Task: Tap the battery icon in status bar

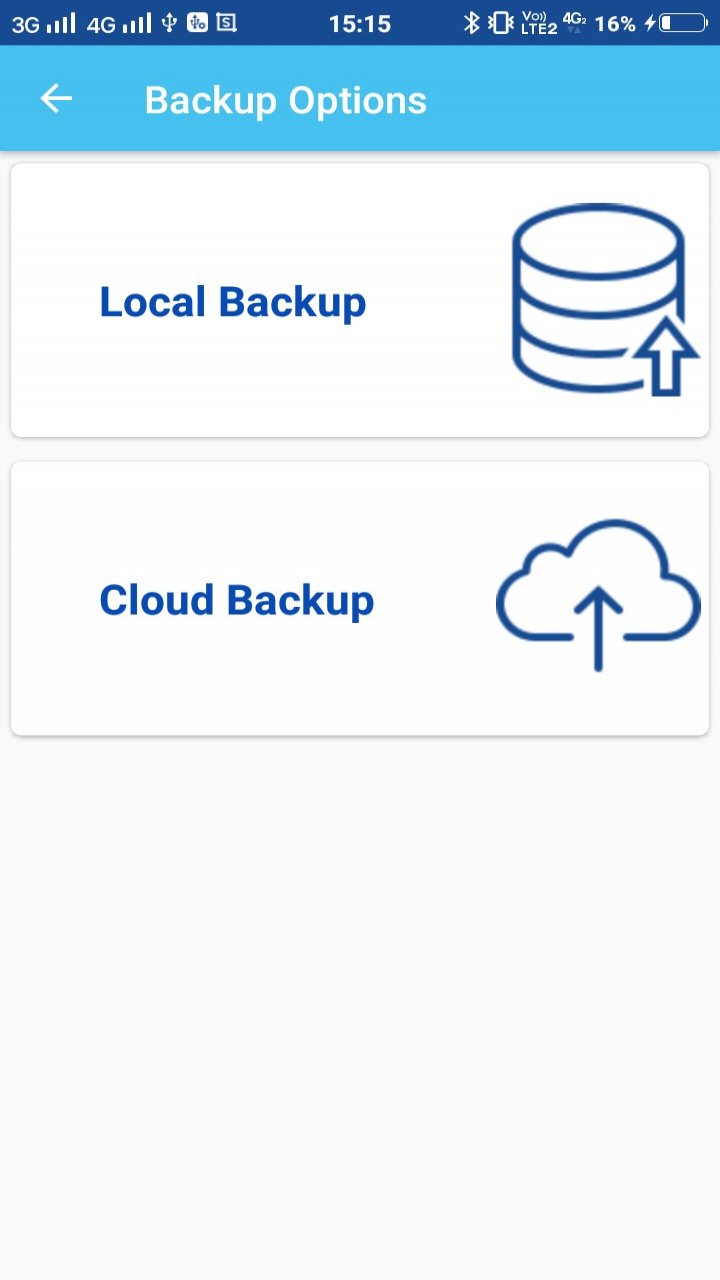Action: 682,23
